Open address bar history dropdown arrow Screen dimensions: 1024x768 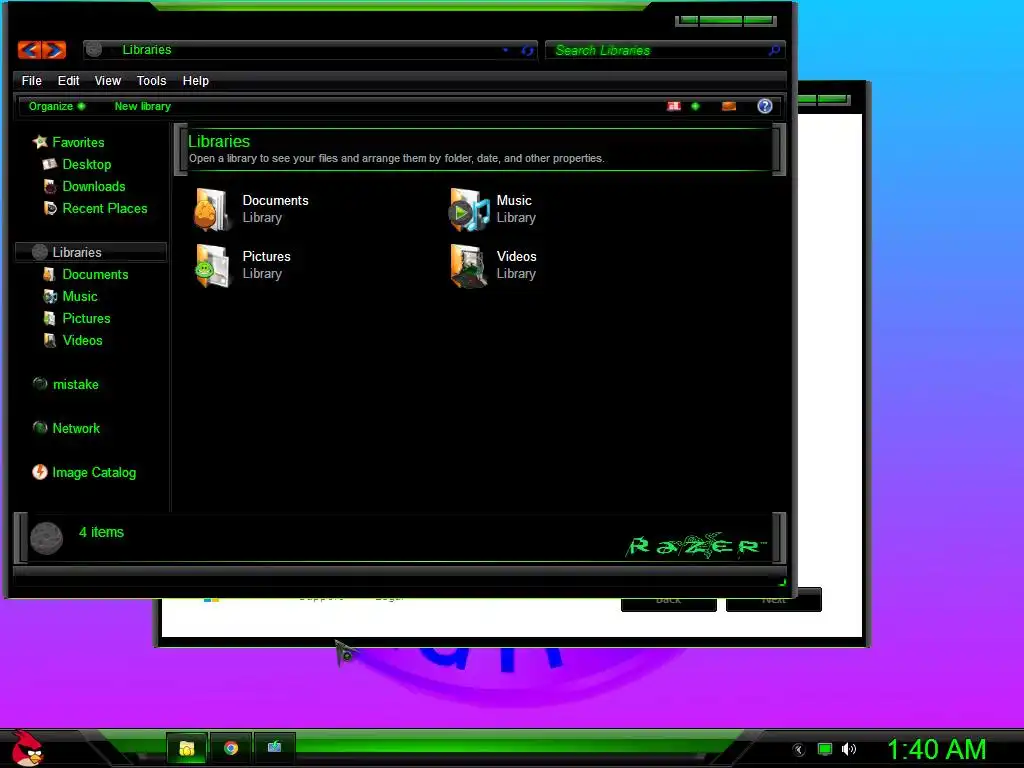click(x=505, y=50)
